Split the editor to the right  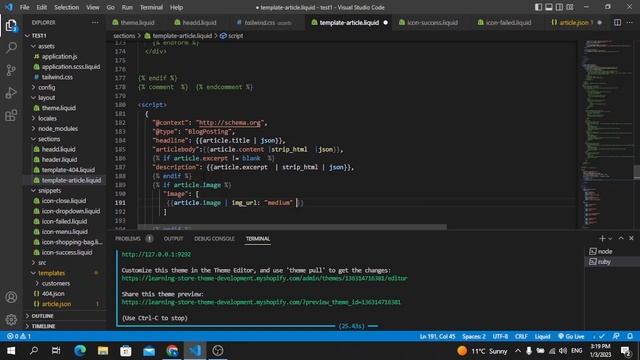point(617,22)
